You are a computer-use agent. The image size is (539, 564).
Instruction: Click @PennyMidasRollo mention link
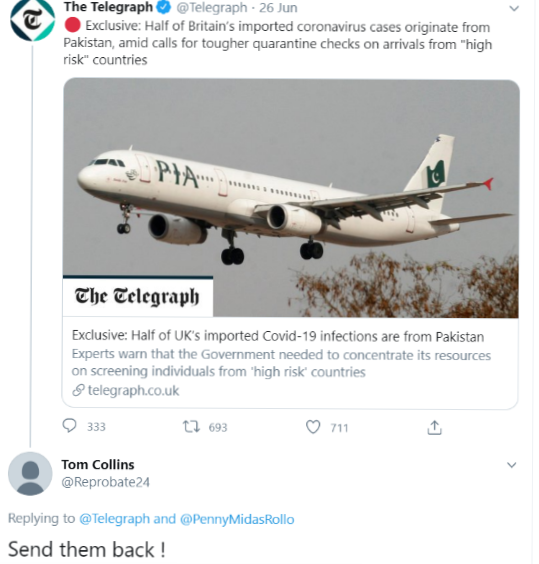(237, 519)
